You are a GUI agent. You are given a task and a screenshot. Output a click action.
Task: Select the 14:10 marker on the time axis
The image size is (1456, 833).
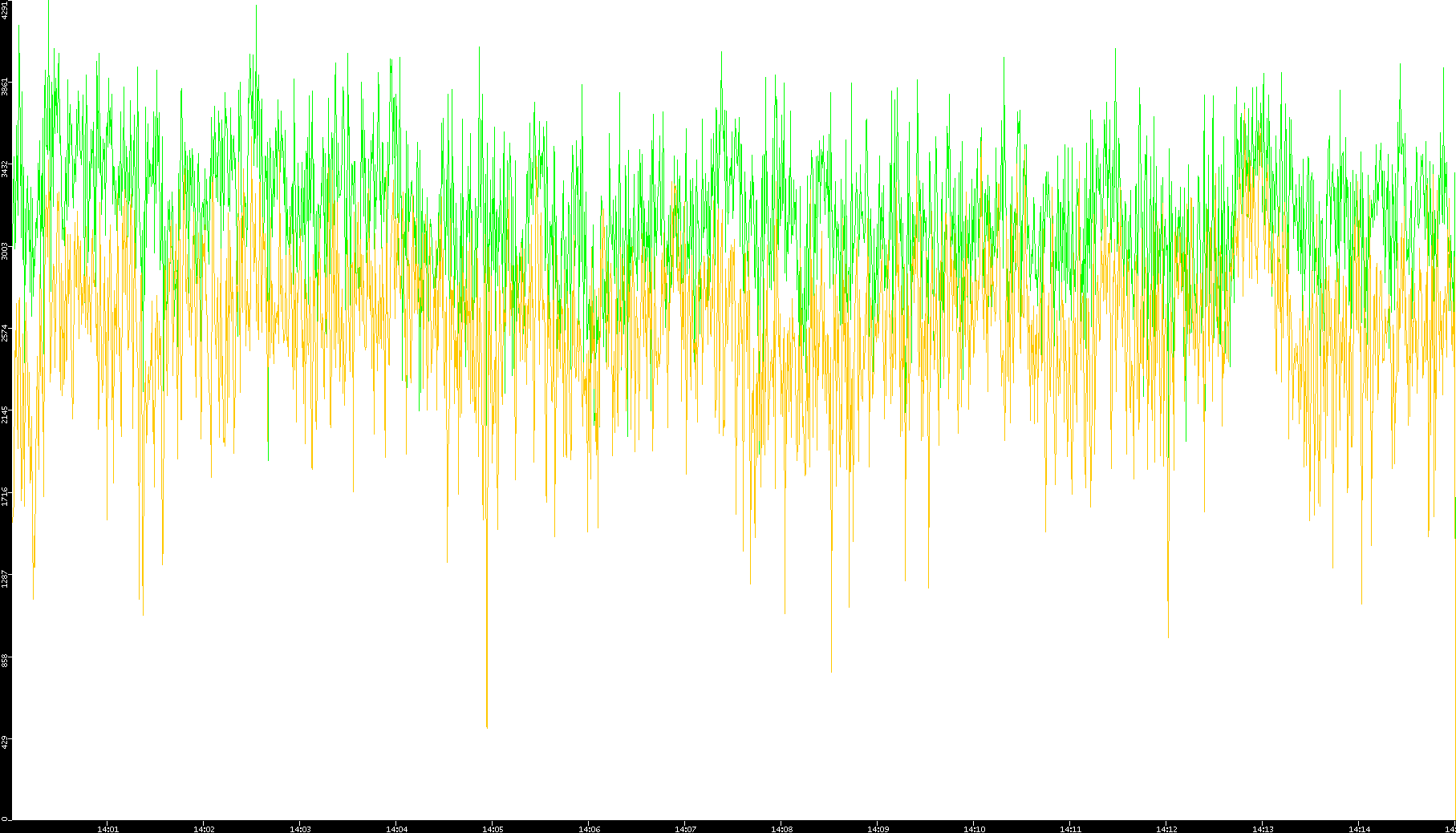click(974, 828)
